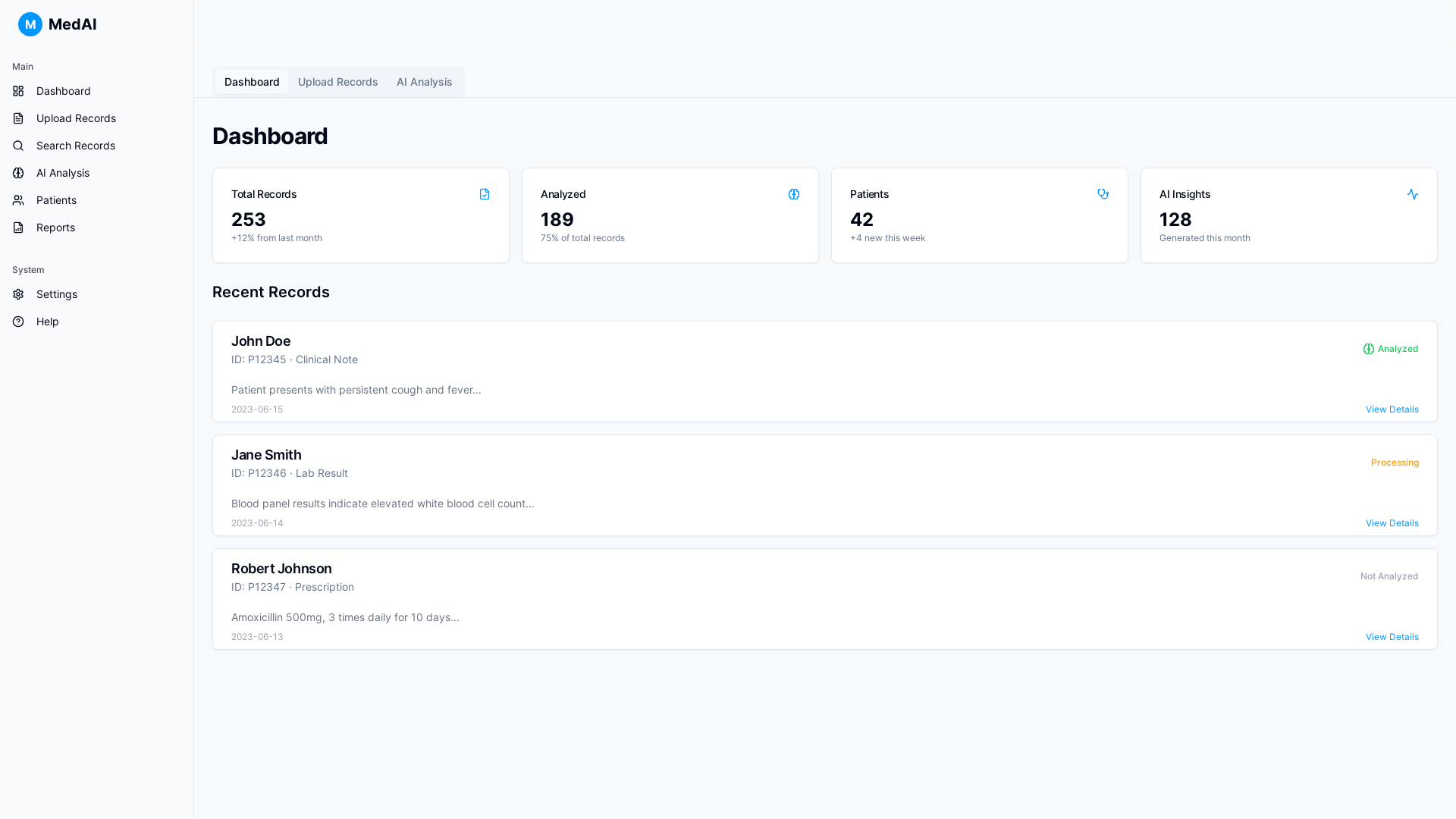The width and height of the screenshot is (1456, 819).
Task: Click the Not Analyzed status label
Action: click(x=1389, y=576)
